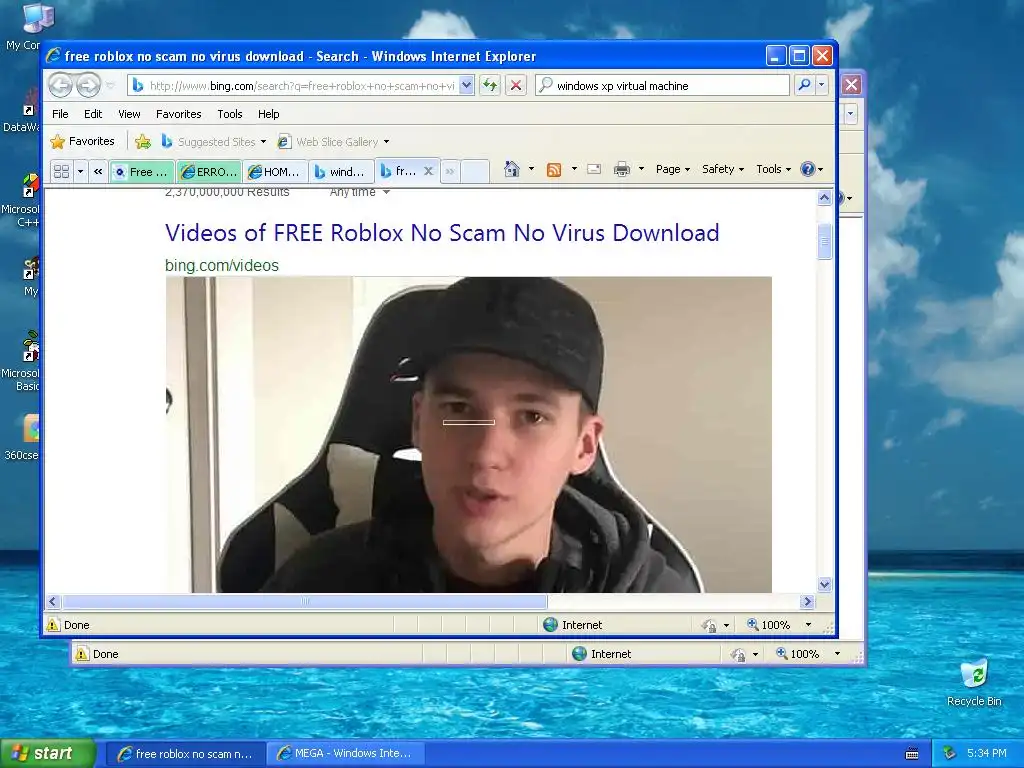Expand the feeds dropdown arrow
This screenshot has height=768, width=1024.
pos(574,169)
